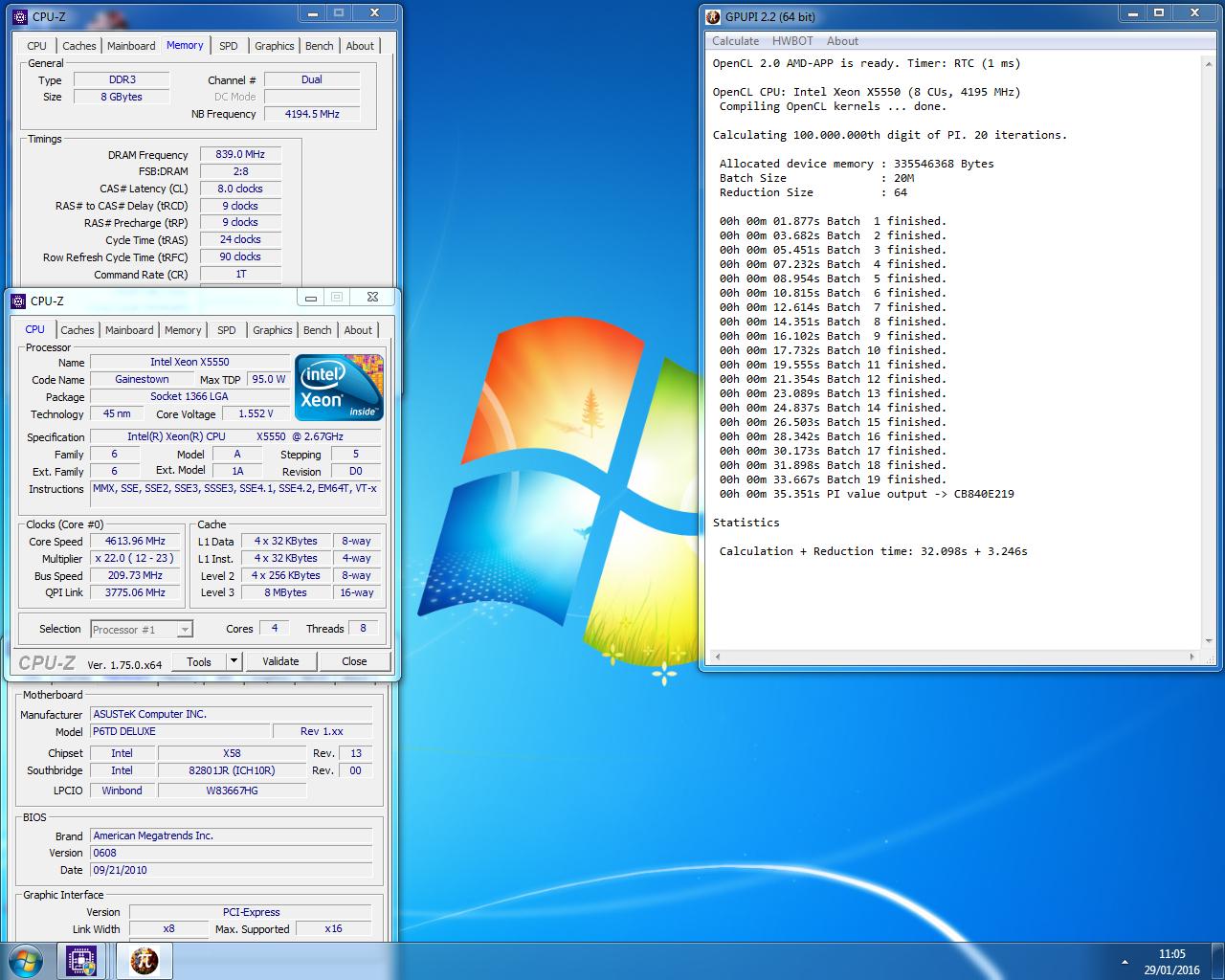Select Mainboard tab in the Memory CPU-Z window

pyautogui.click(x=131, y=46)
